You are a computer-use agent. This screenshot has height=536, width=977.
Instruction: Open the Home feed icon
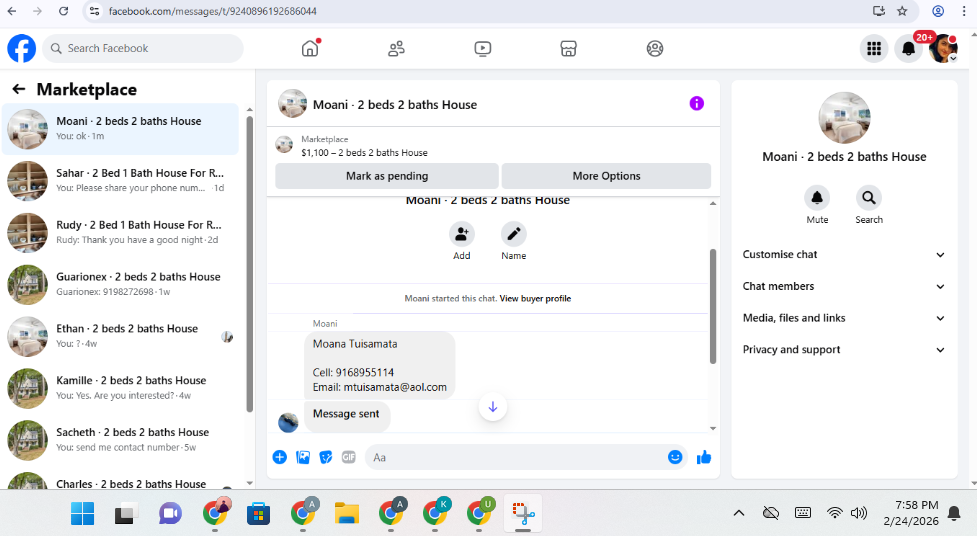click(310, 48)
